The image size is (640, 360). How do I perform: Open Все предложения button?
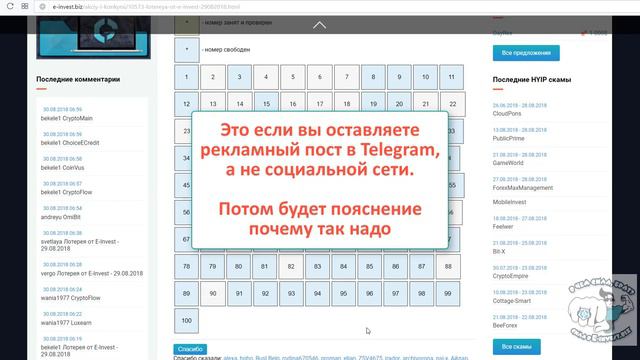526,53
